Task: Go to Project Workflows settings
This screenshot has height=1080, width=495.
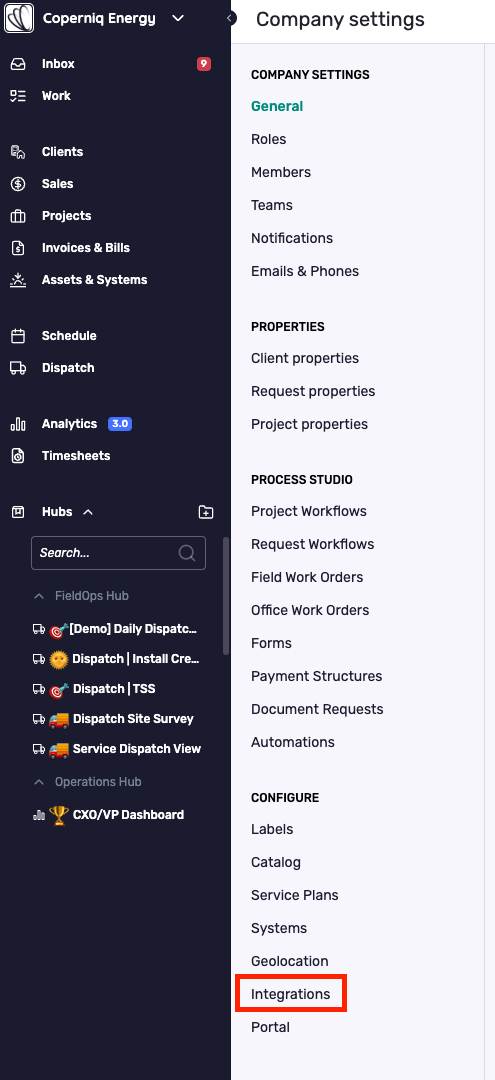Action: (x=308, y=512)
